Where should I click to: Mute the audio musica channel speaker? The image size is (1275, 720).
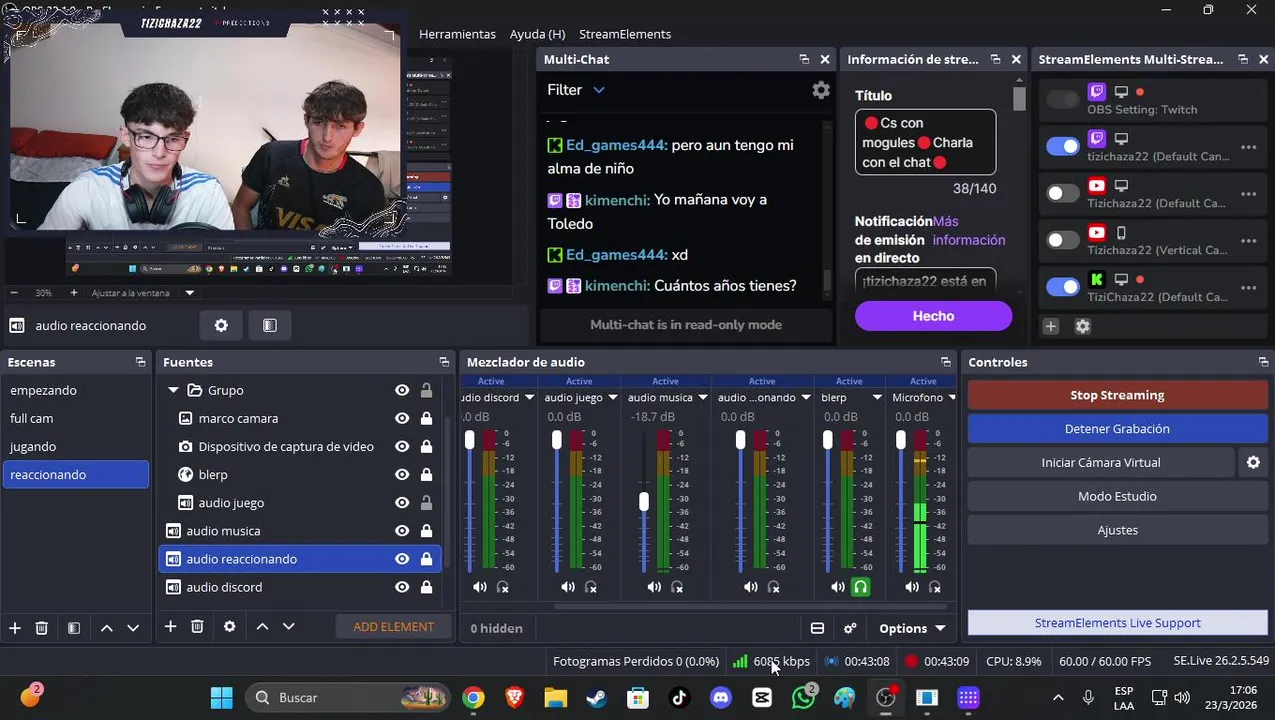pyautogui.click(x=654, y=587)
